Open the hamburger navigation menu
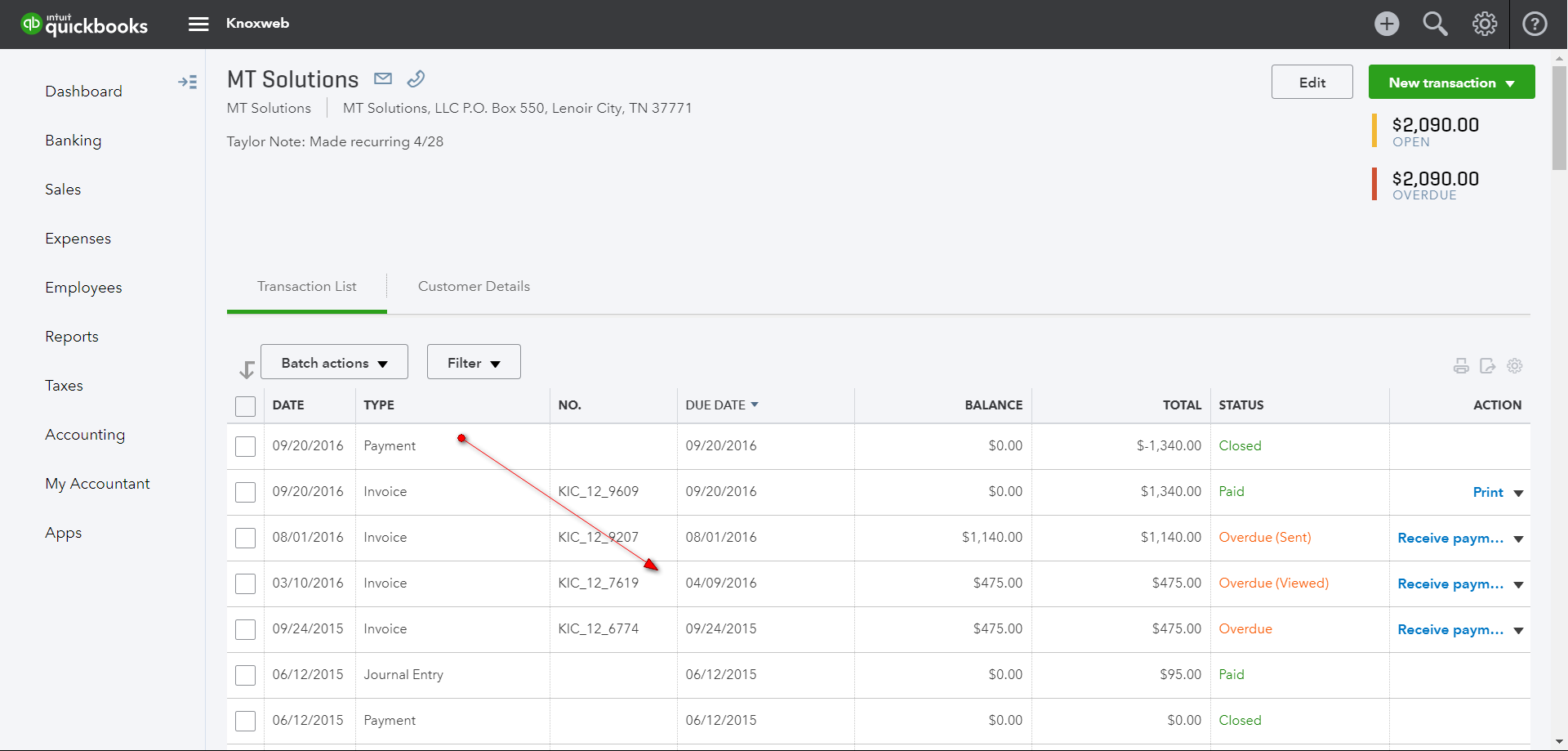 pos(198,24)
